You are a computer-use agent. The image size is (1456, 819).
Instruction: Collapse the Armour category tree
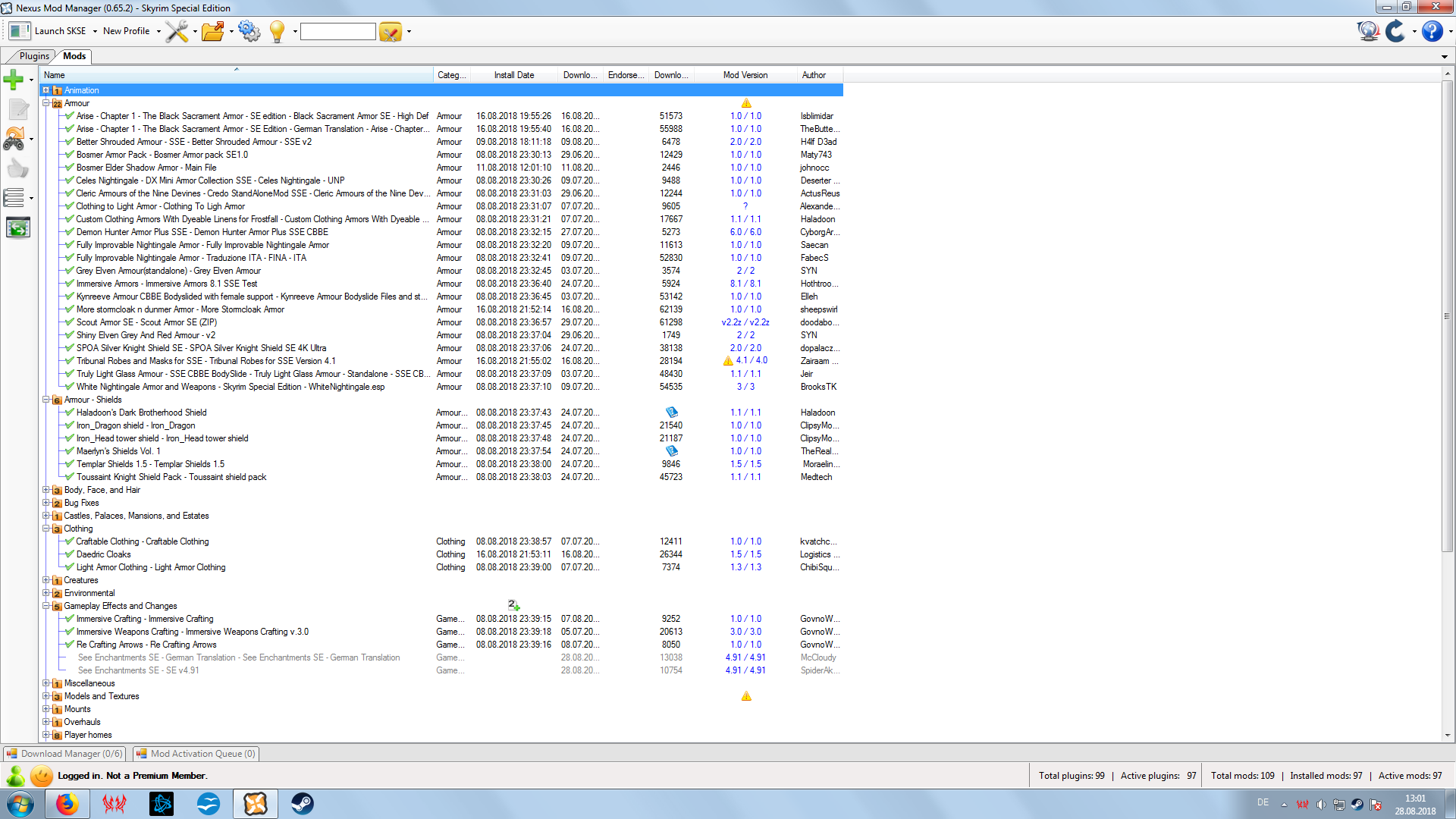pyautogui.click(x=45, y=103)
